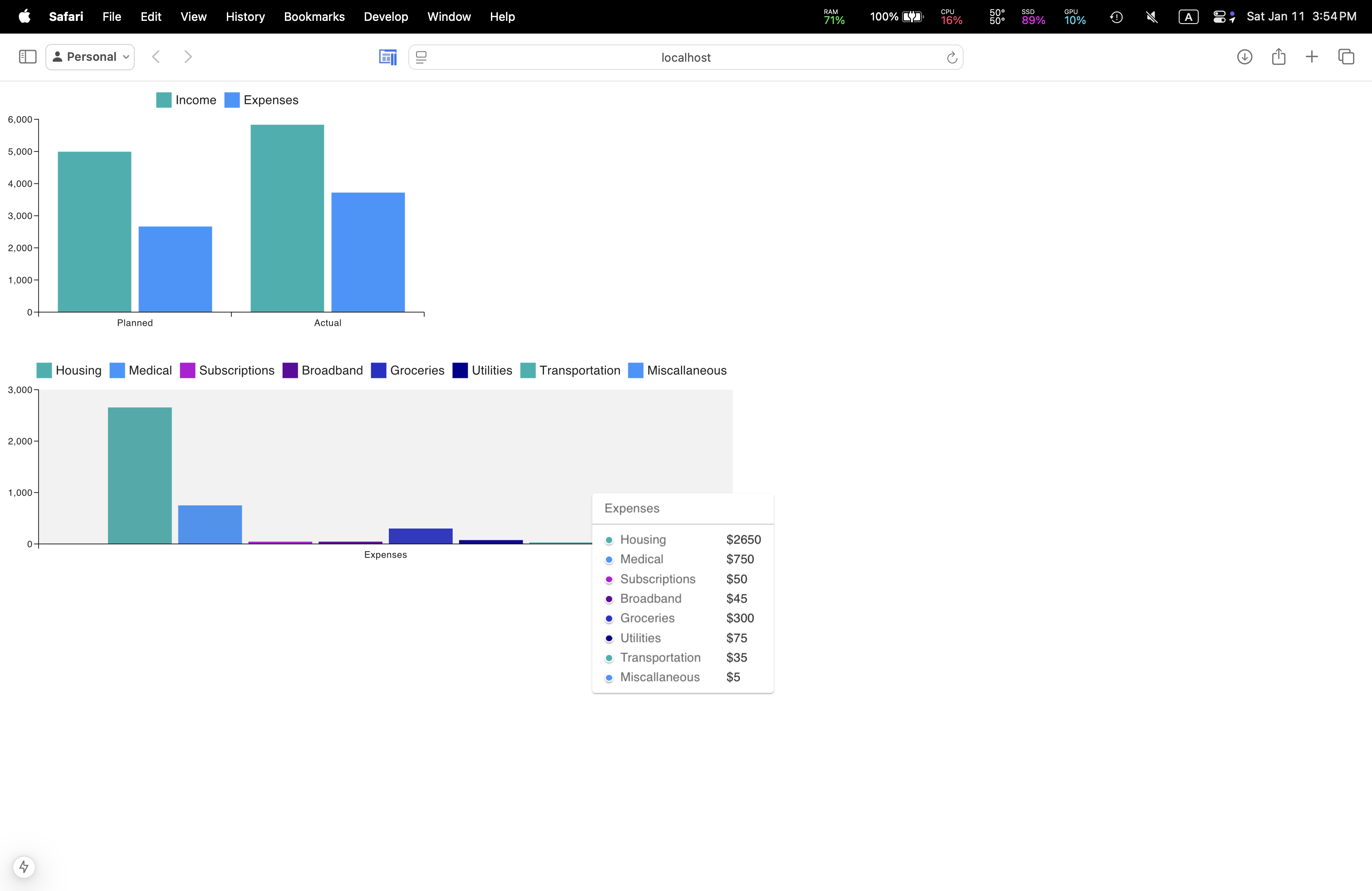This screenshot has height=891, width=1372.
Task: Click the Medical bar in Expenses chart
Action: click(210, 524)
